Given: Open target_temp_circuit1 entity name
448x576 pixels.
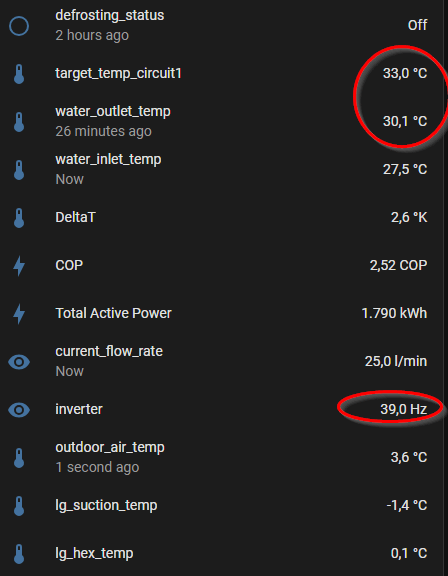Looking at the screenshot, I should [x=118, y=73].
